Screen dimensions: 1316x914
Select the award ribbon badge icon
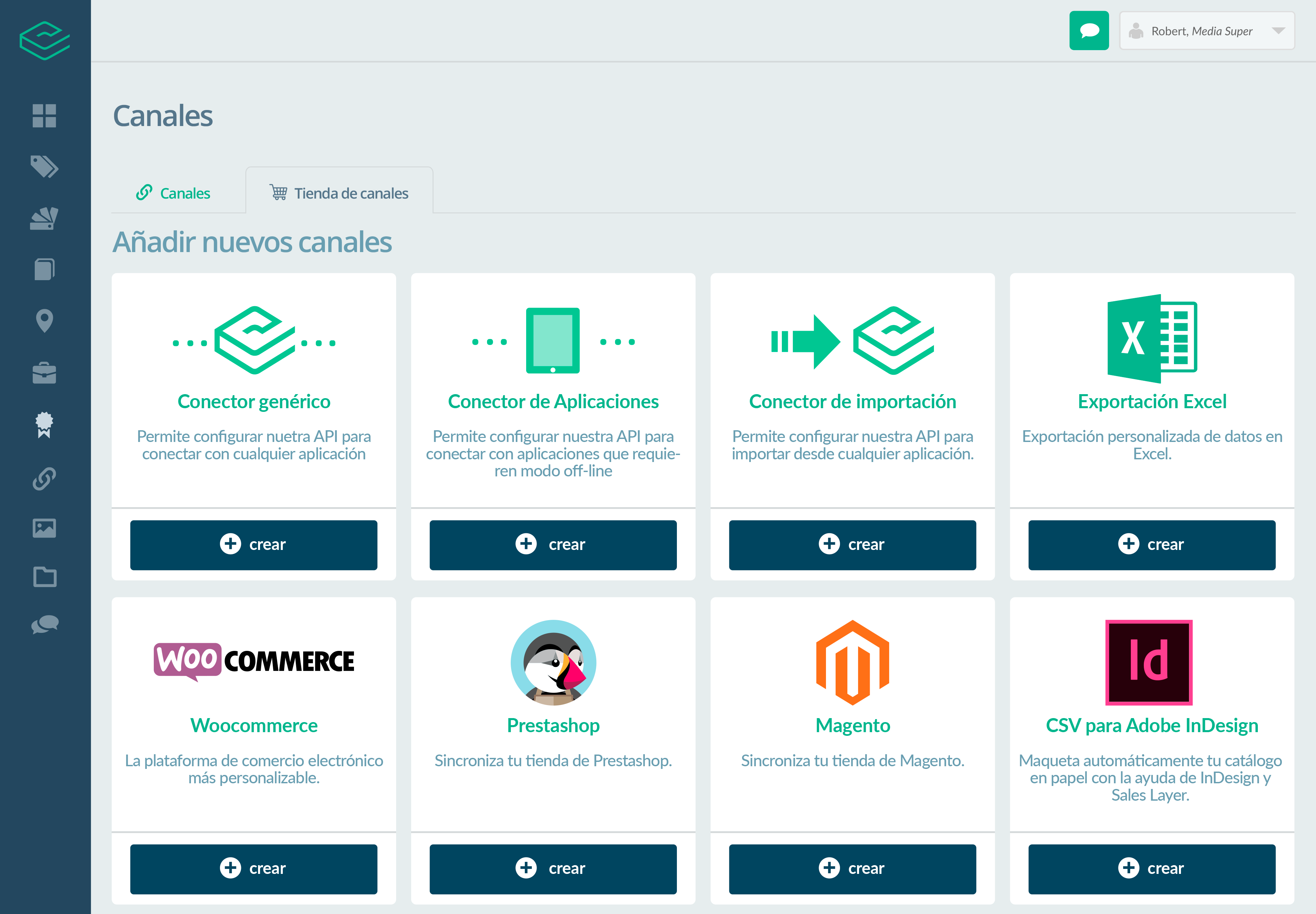(x=44, y=425)
